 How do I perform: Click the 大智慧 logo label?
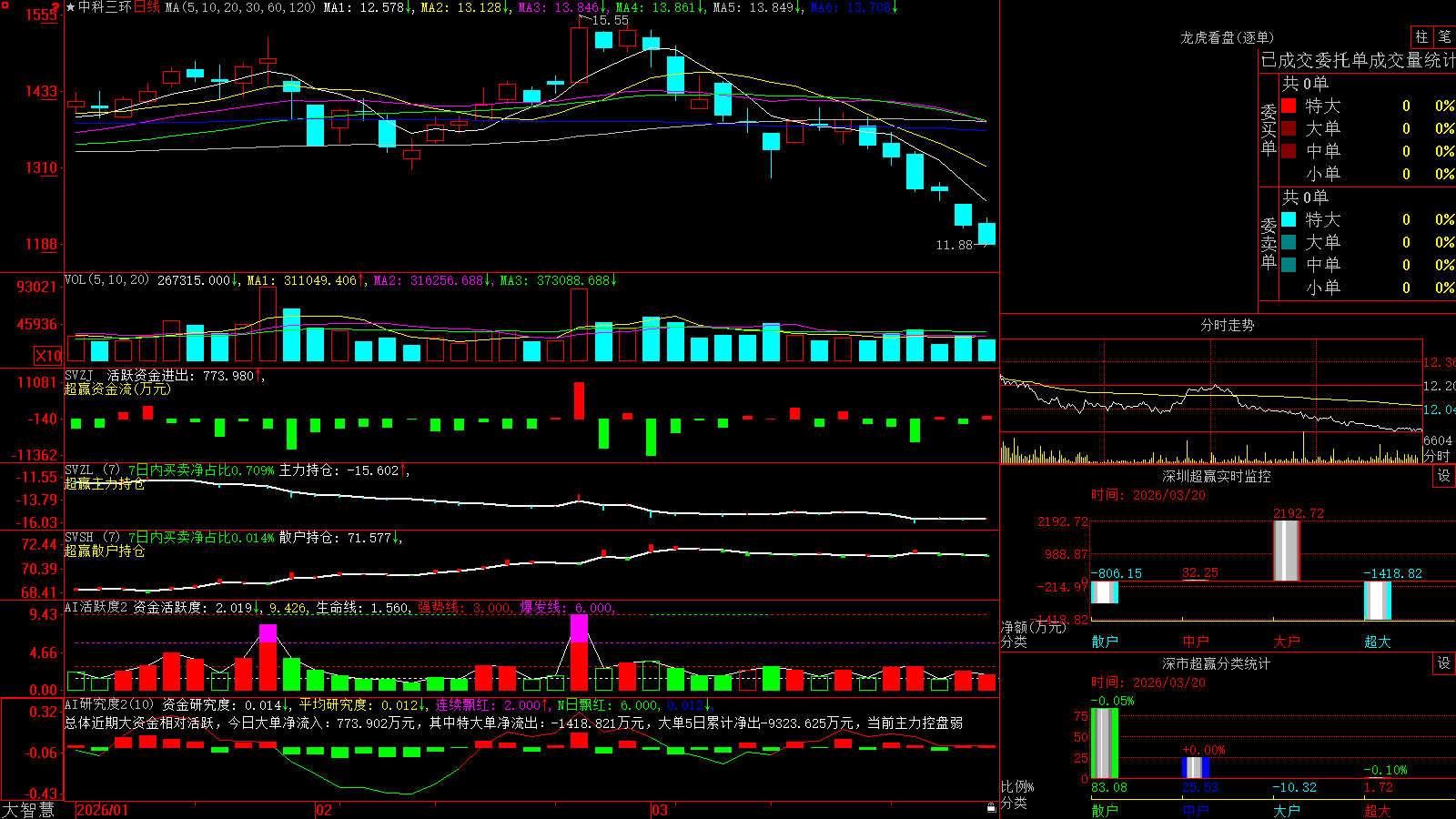pos(28,809)
